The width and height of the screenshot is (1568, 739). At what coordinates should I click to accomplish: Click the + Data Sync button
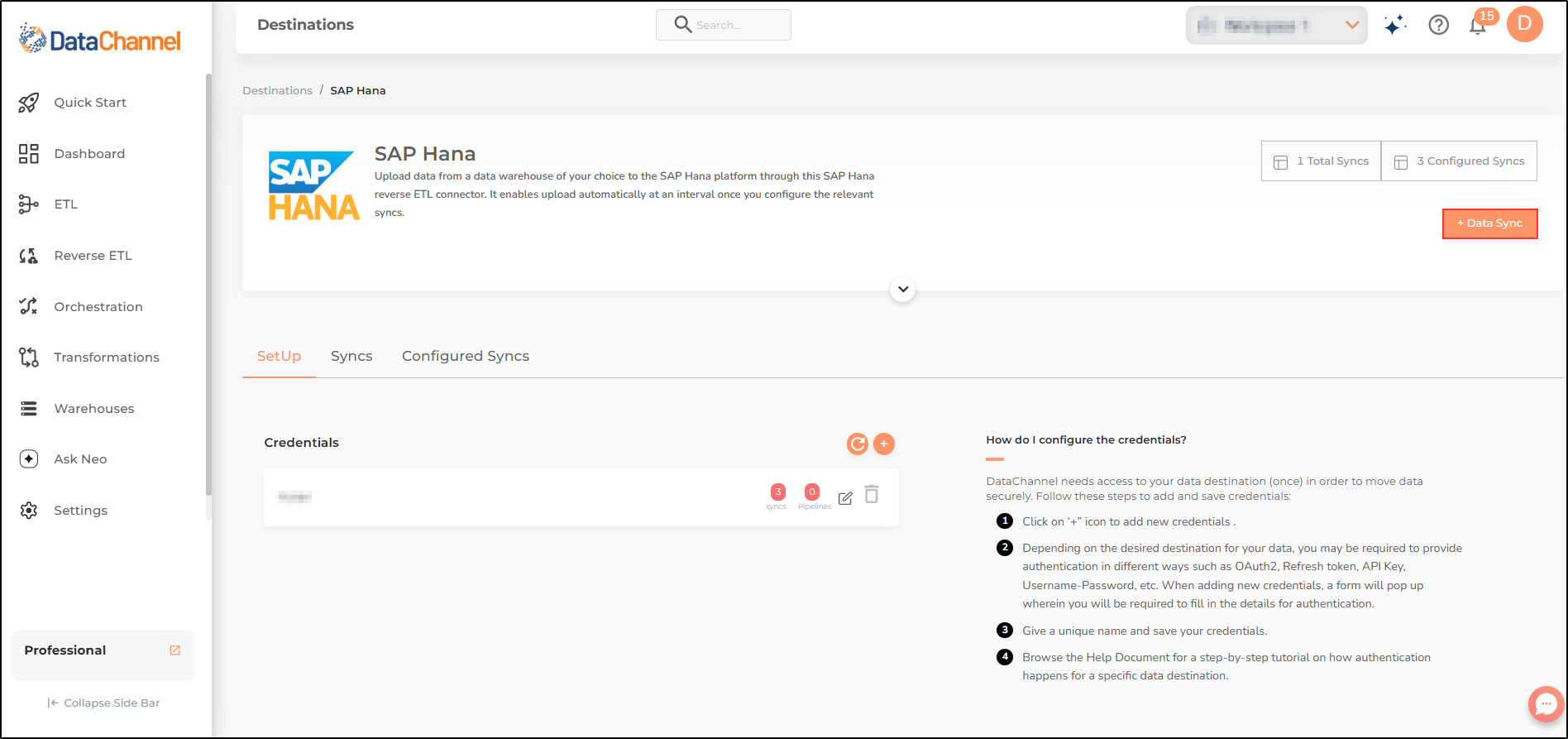[x=1490, y=223]
